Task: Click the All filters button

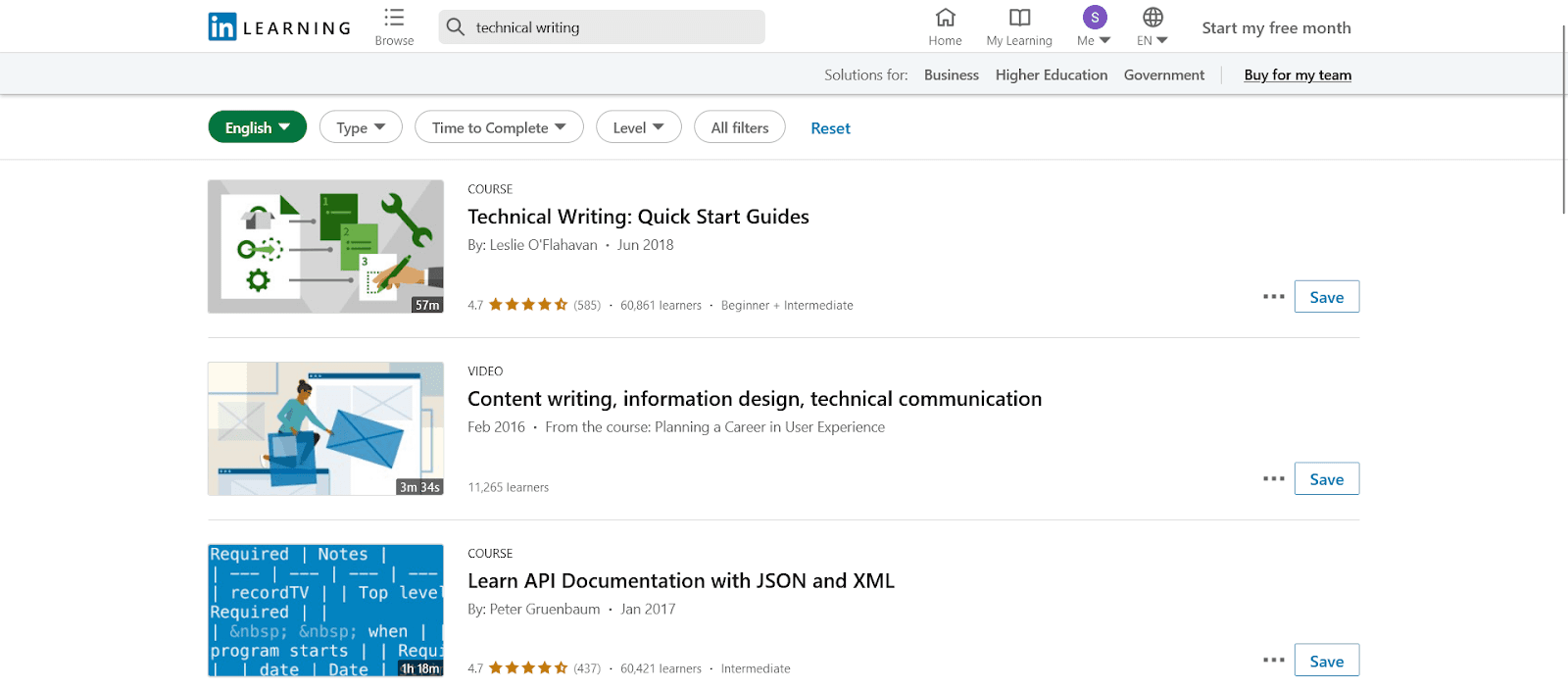Action: [740, 127]
